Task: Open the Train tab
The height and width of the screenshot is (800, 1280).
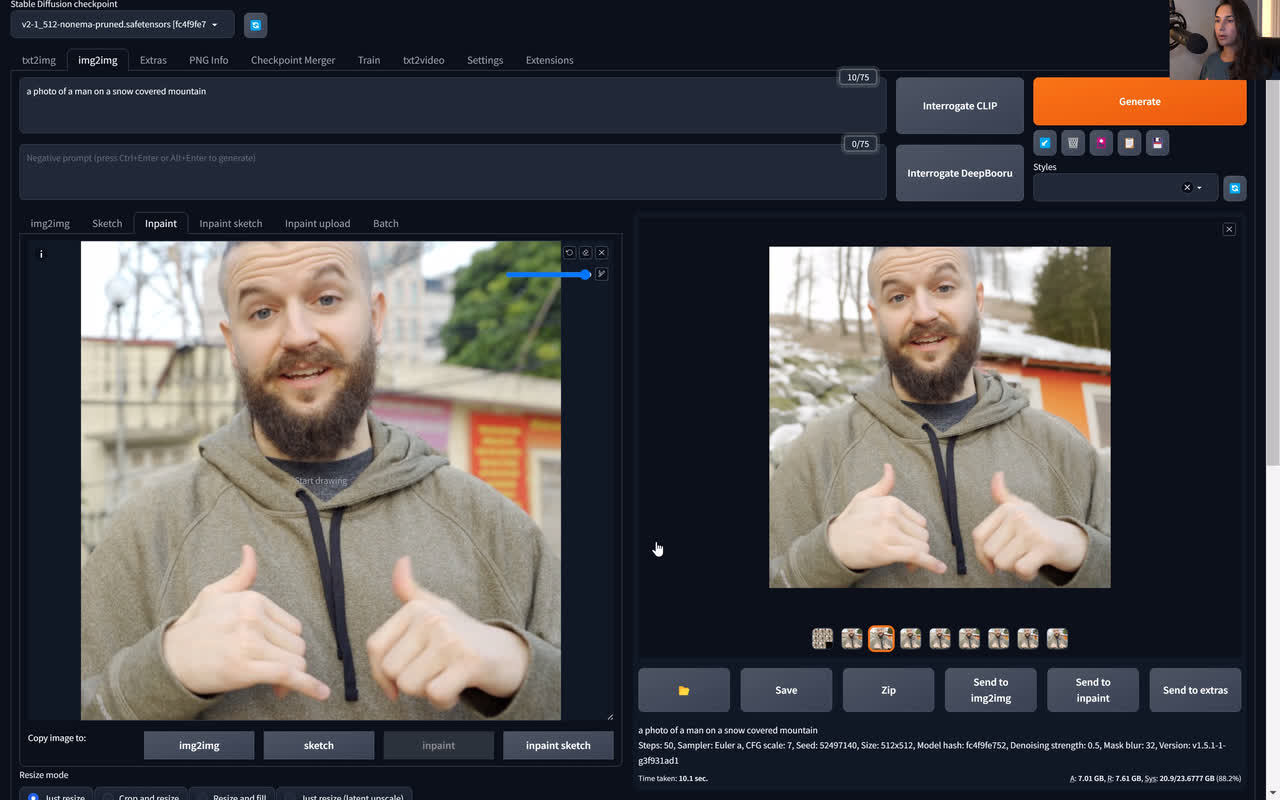Action: coord(369,60)
